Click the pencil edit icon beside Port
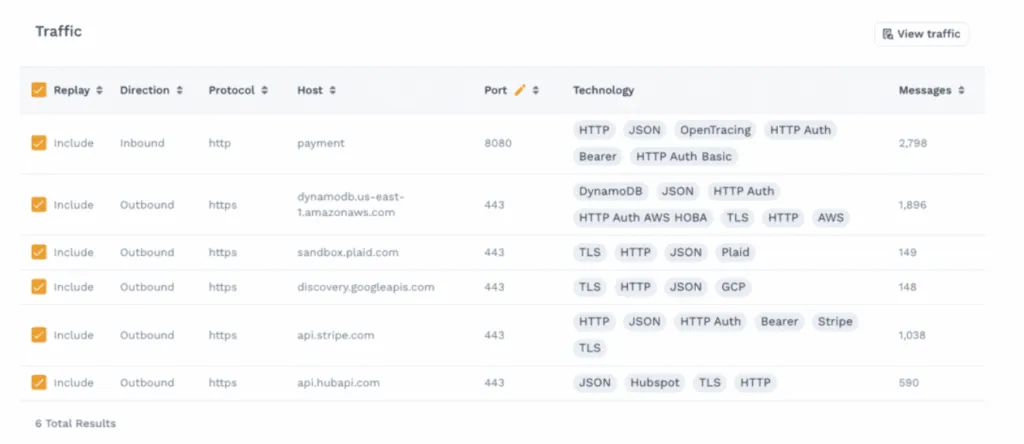The width and height of the screenshot is (1024, 444). pos(519,90)
